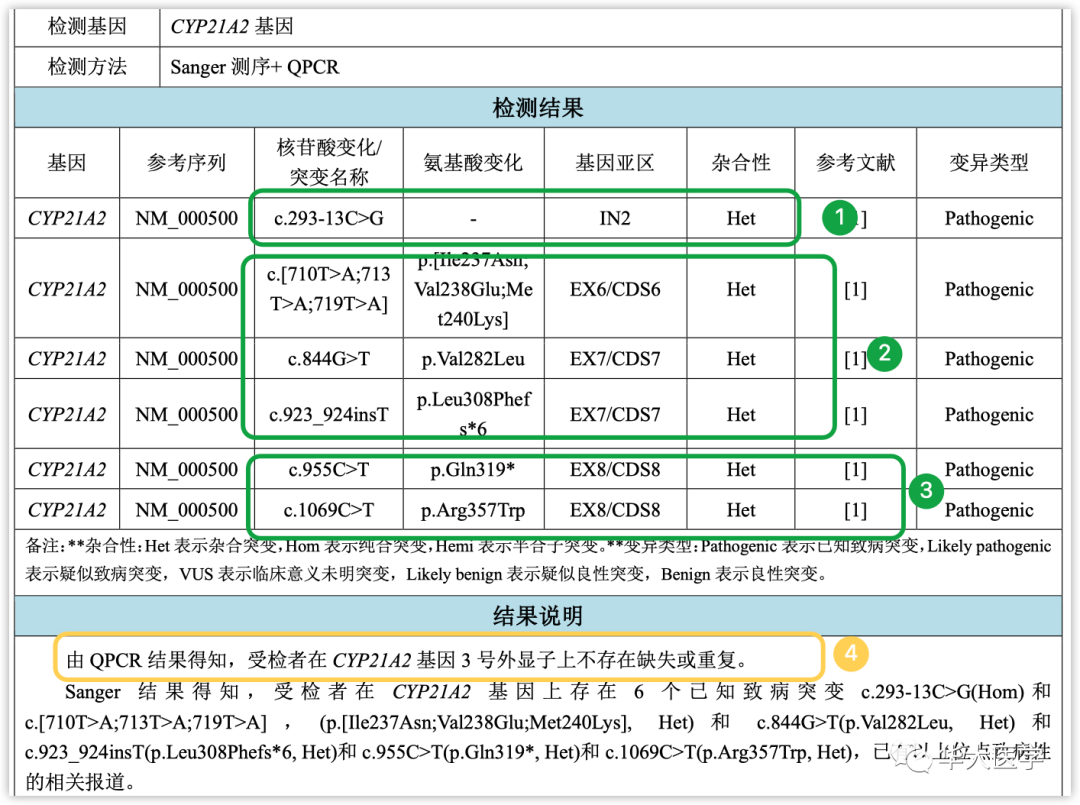
Task: Click the 备注 footnote text below the table
Action: click(538, 561)
